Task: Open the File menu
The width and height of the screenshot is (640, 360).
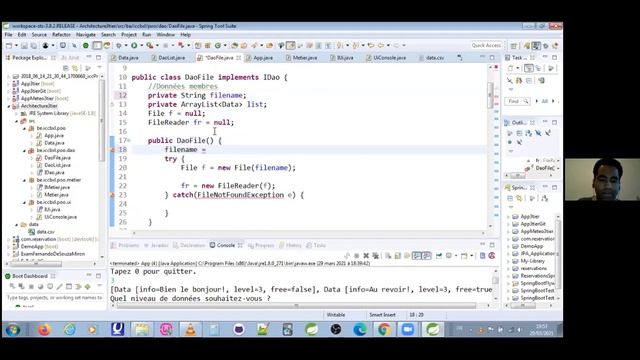Action: 8,35
